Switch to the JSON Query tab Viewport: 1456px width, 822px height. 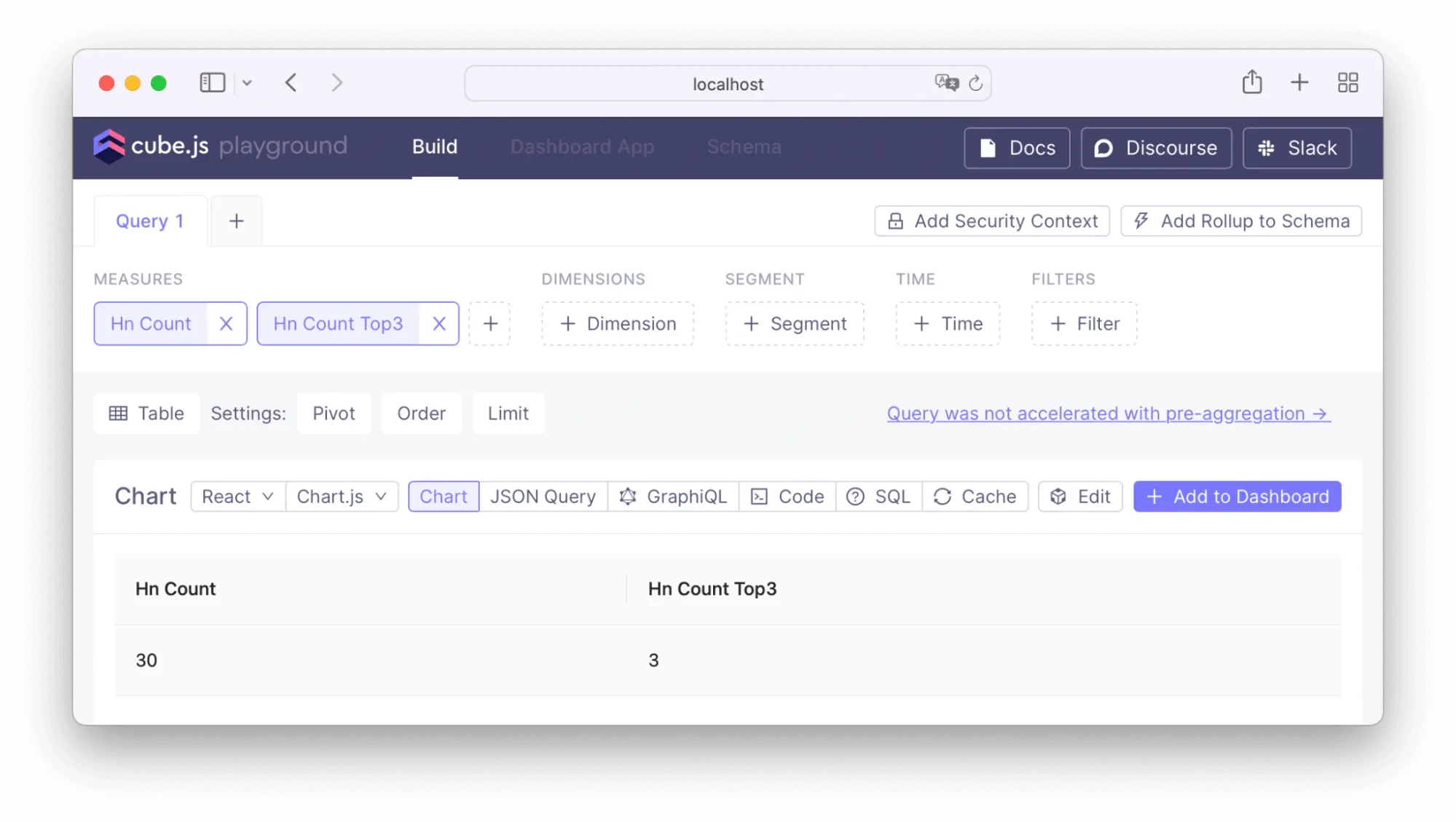[x=543, y=497]
